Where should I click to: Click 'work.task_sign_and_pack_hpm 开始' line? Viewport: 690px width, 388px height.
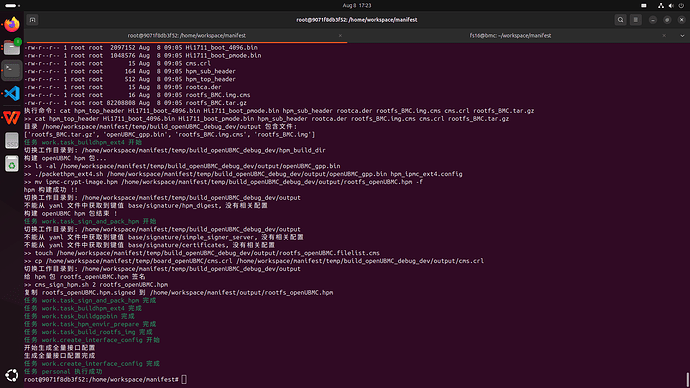90,221
